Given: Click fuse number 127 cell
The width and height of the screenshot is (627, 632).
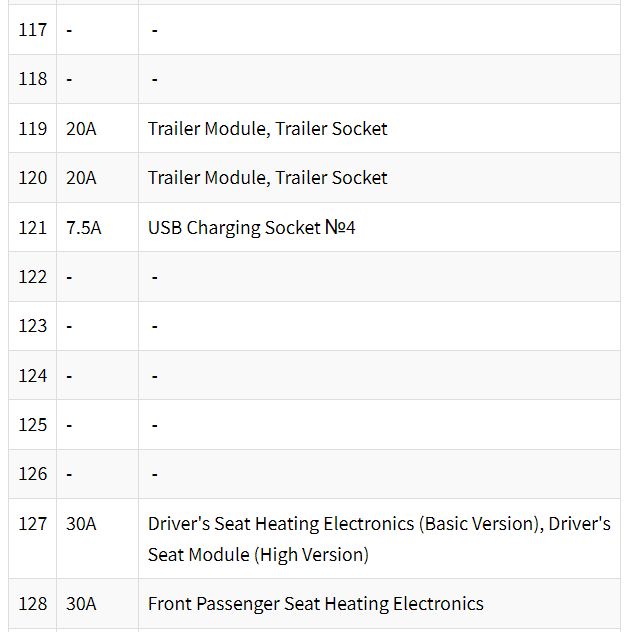Looking at the screenshot, I should 33,539.
